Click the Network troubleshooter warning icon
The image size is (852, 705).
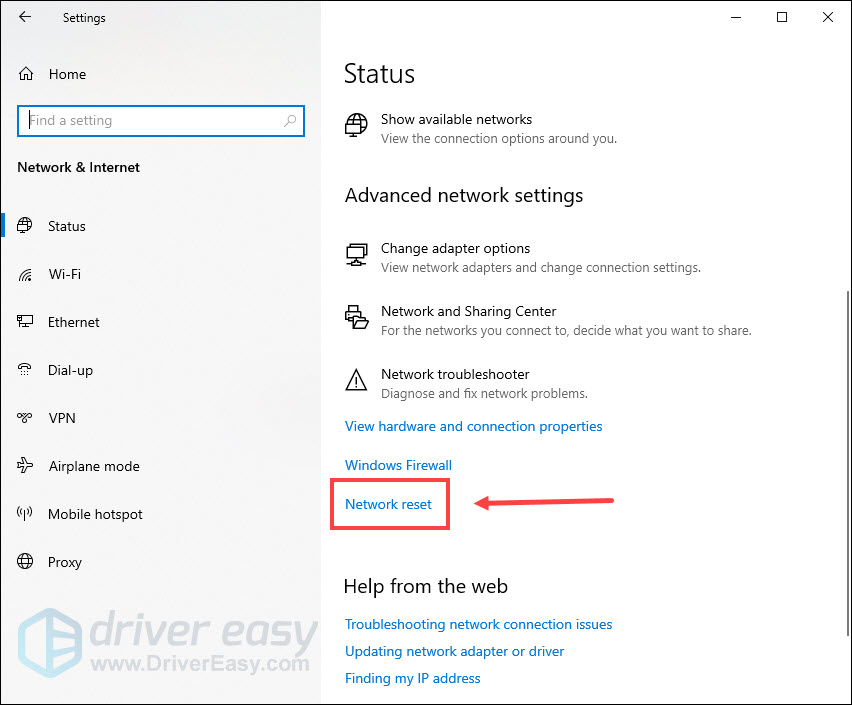[x=356, y=380]
